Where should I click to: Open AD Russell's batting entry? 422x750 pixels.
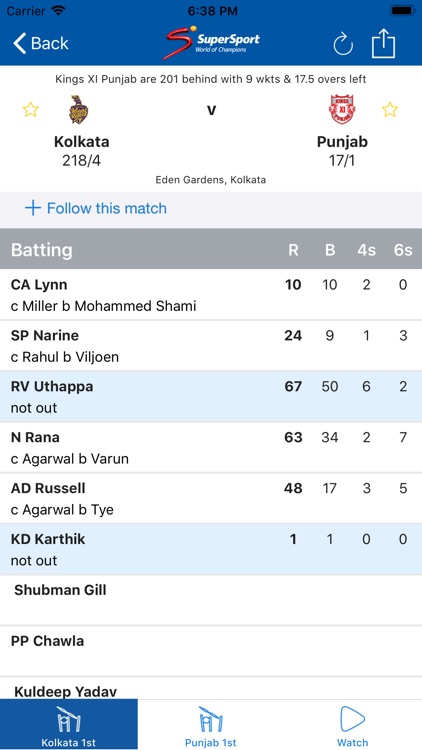[x=211, y=498]
